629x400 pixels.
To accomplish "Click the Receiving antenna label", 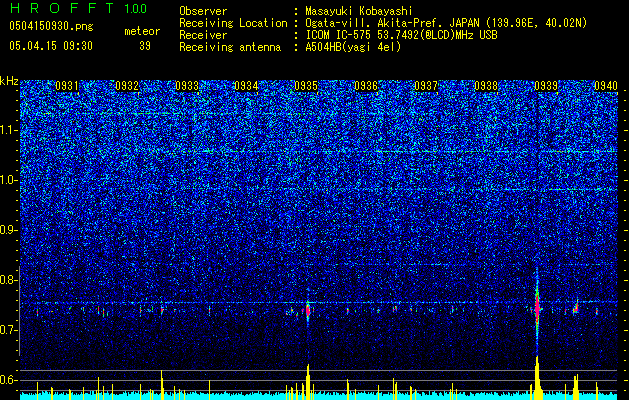I will coord(230,47).
